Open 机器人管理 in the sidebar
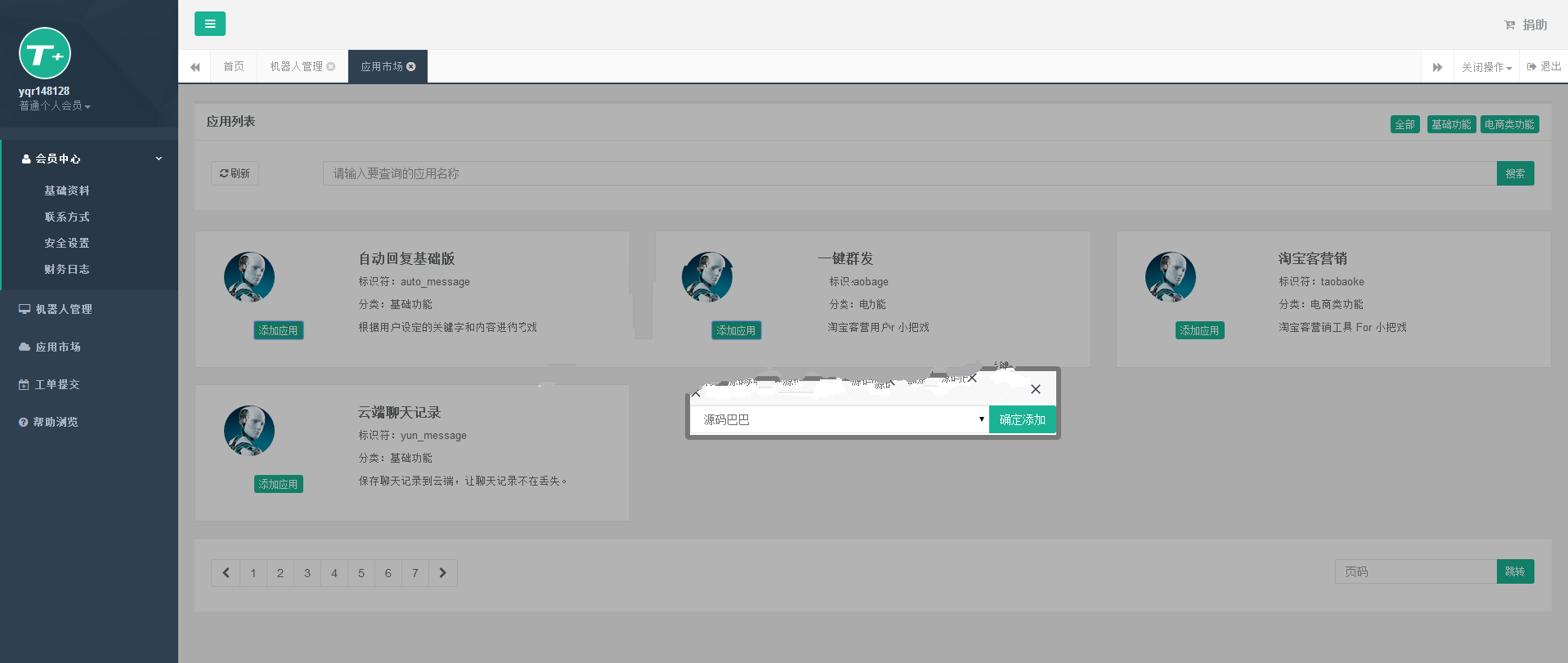This screenshot has width=1568, height=663. (64, 309)
